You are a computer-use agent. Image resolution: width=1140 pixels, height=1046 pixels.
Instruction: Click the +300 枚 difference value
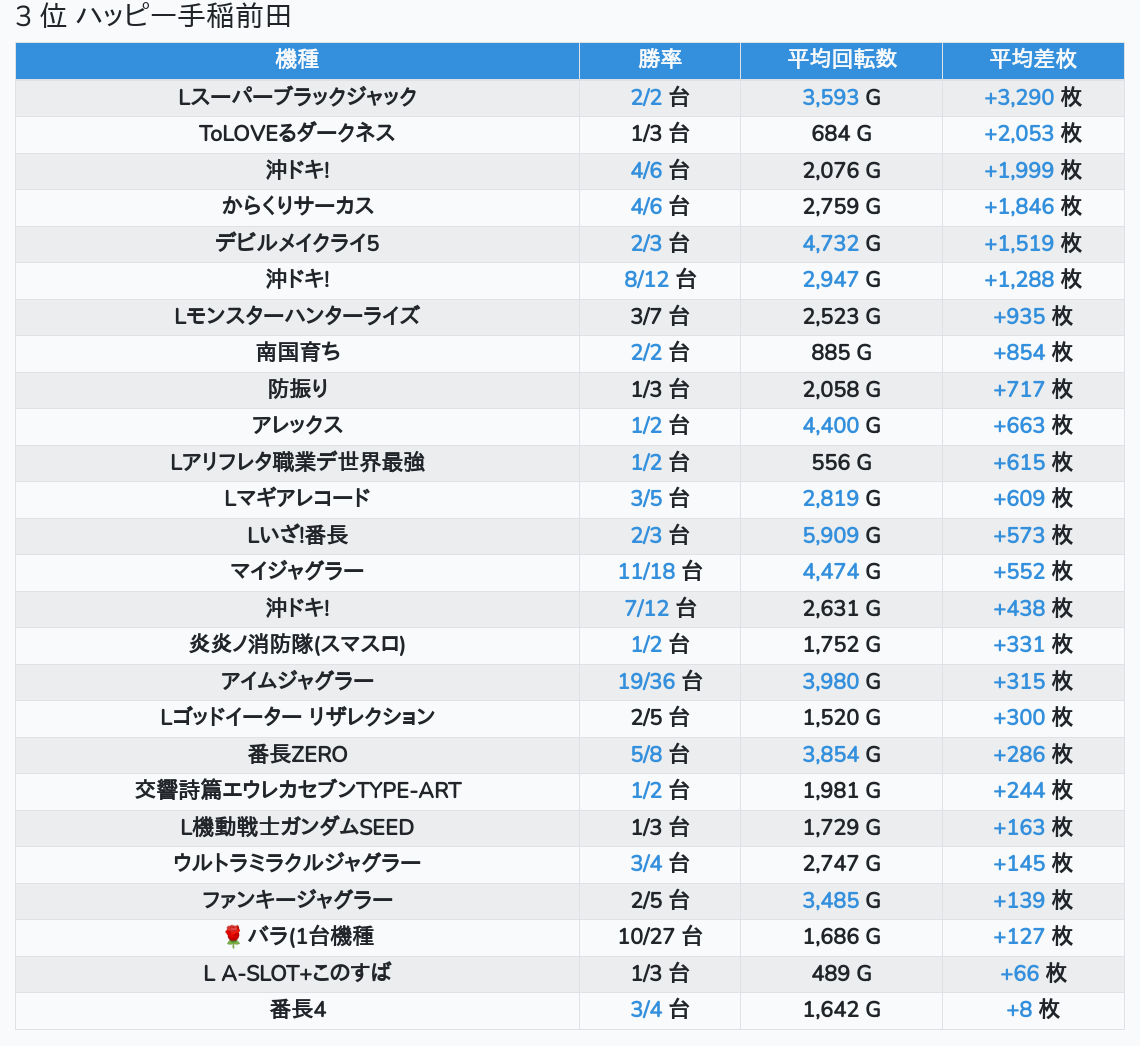(x=1032, y=717)
